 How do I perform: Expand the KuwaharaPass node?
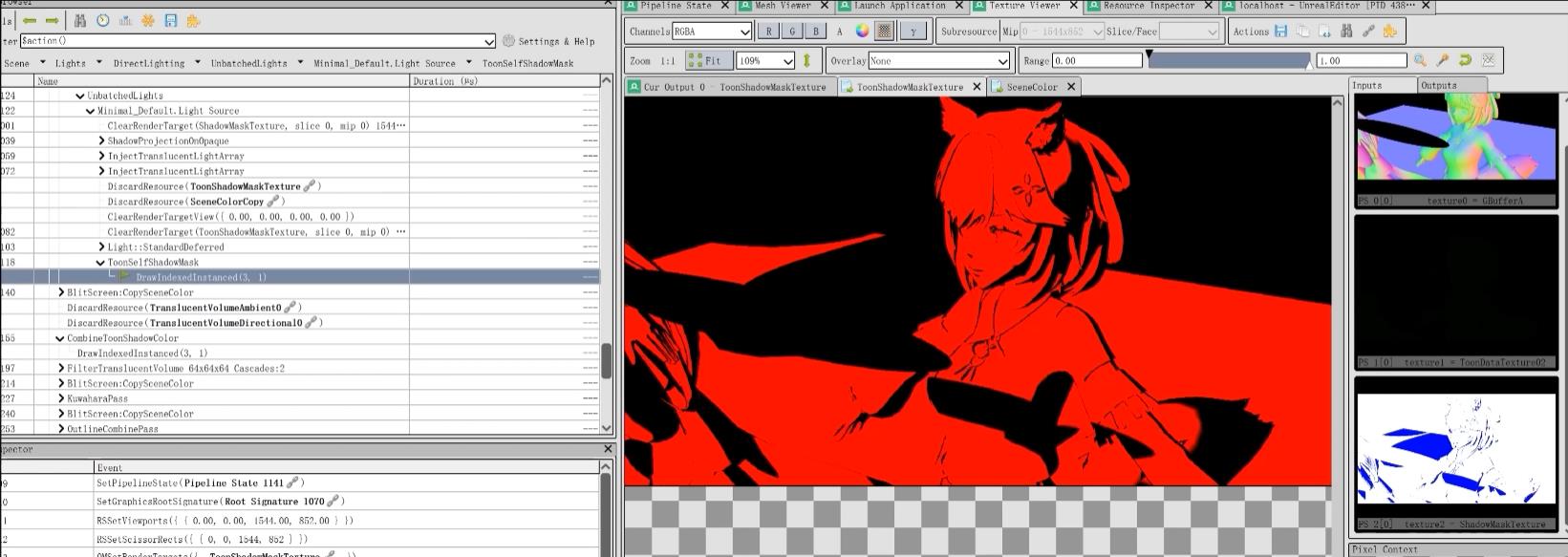(60, 398)
